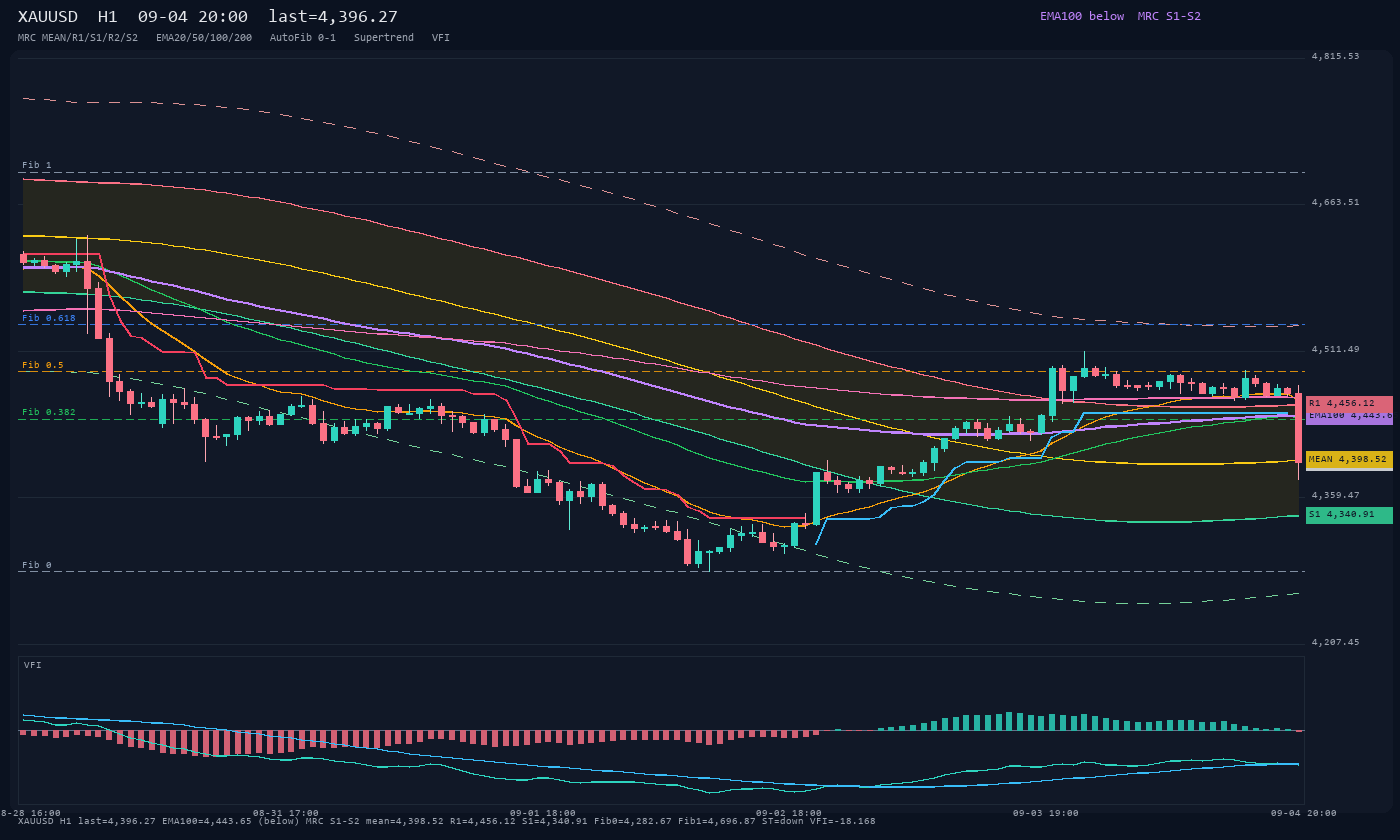Click the Fib 0 level label
1400x840 pixels.
(37, 565)
